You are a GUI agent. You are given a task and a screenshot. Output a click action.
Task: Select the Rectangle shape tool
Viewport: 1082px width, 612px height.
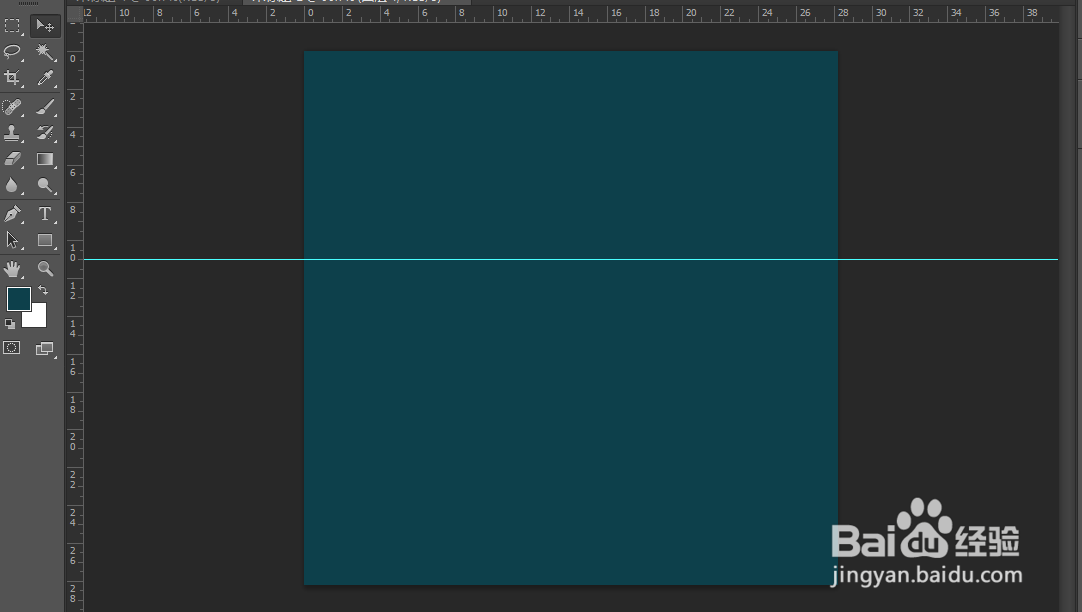[45, 240]
